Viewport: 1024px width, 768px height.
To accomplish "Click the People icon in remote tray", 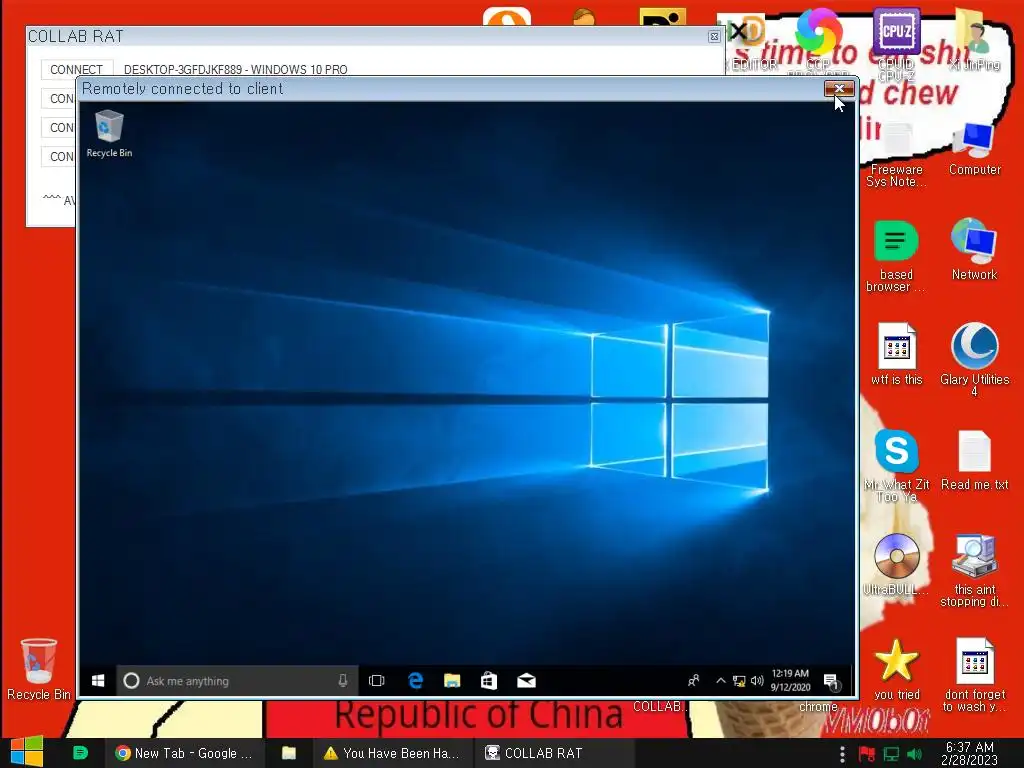I will (x=694, y=681).
